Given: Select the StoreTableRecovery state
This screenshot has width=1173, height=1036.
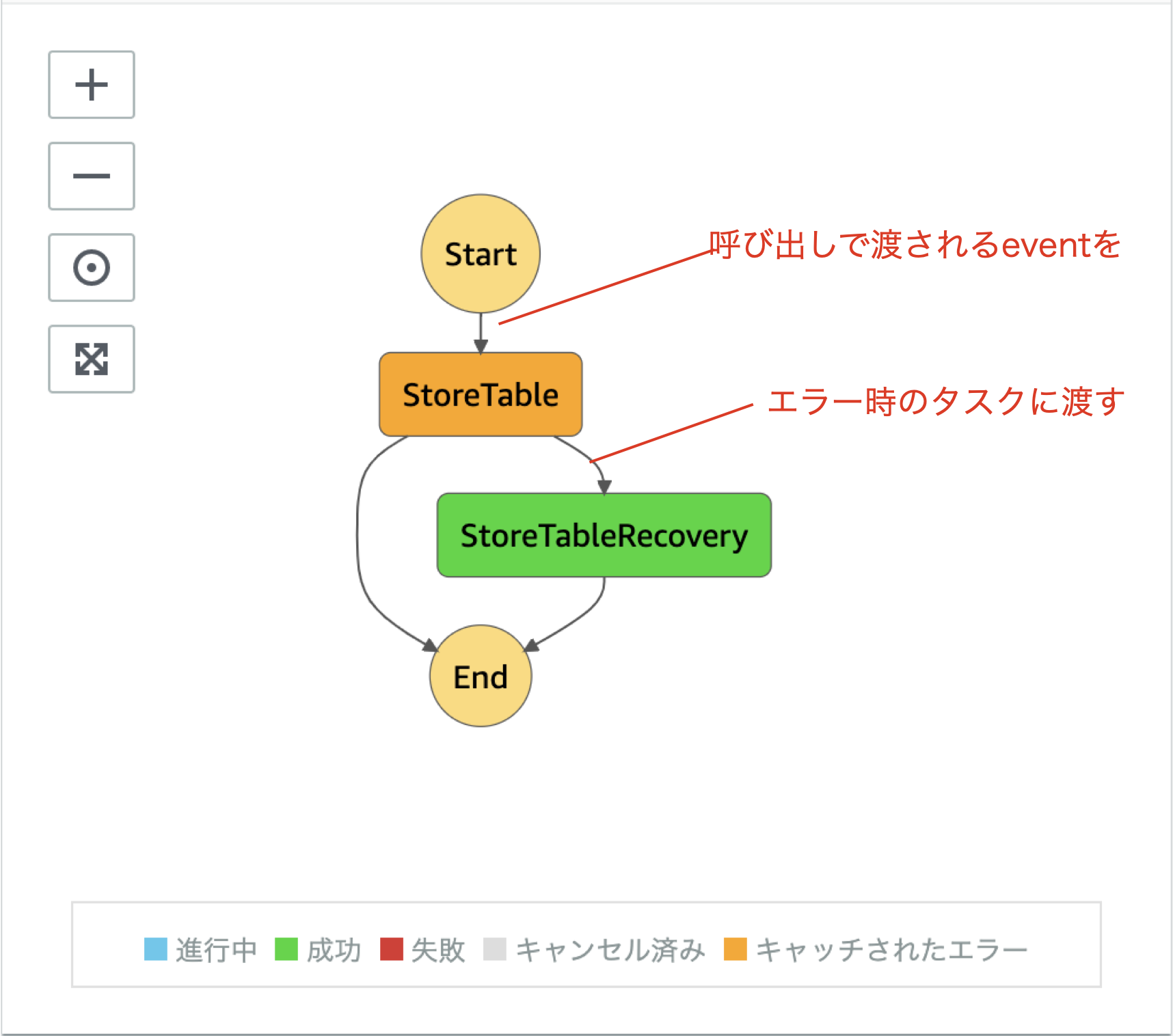Looking at the screenshot, I should pyautogui.click(x=604, y=535).
